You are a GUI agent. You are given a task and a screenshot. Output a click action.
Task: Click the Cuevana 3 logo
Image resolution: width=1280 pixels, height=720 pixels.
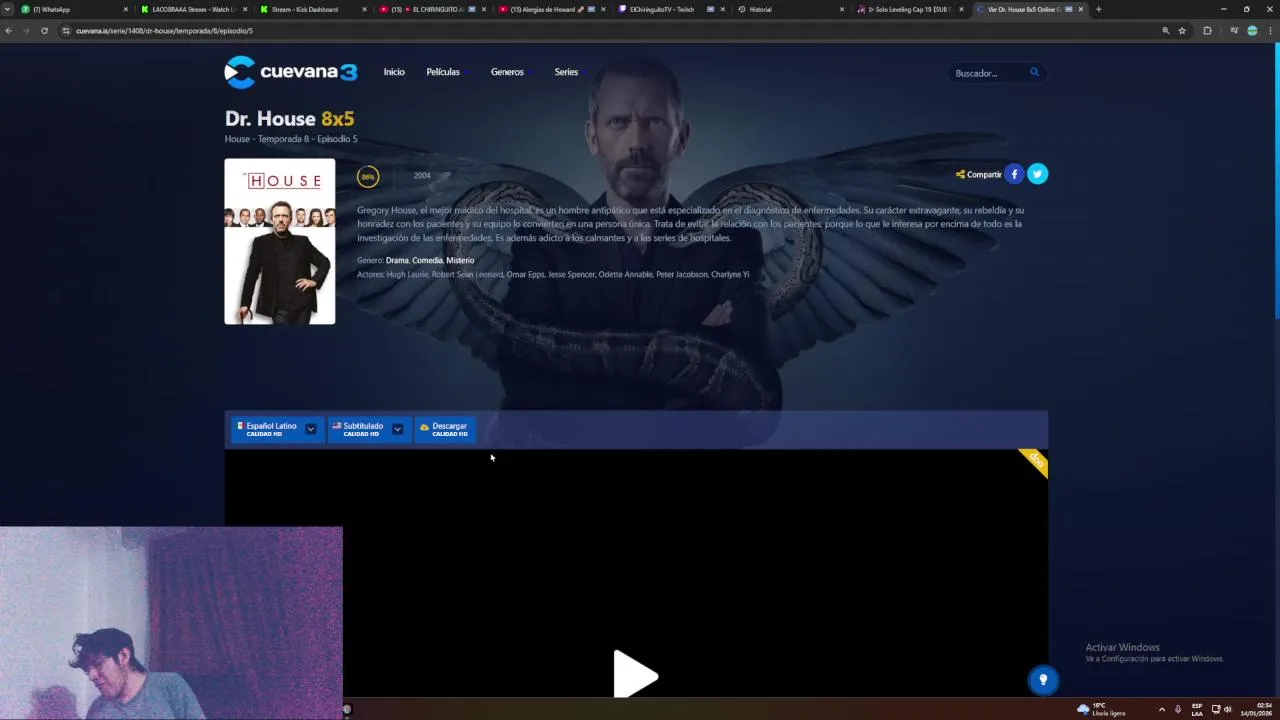pyautogui.click(x=290, y=72)
